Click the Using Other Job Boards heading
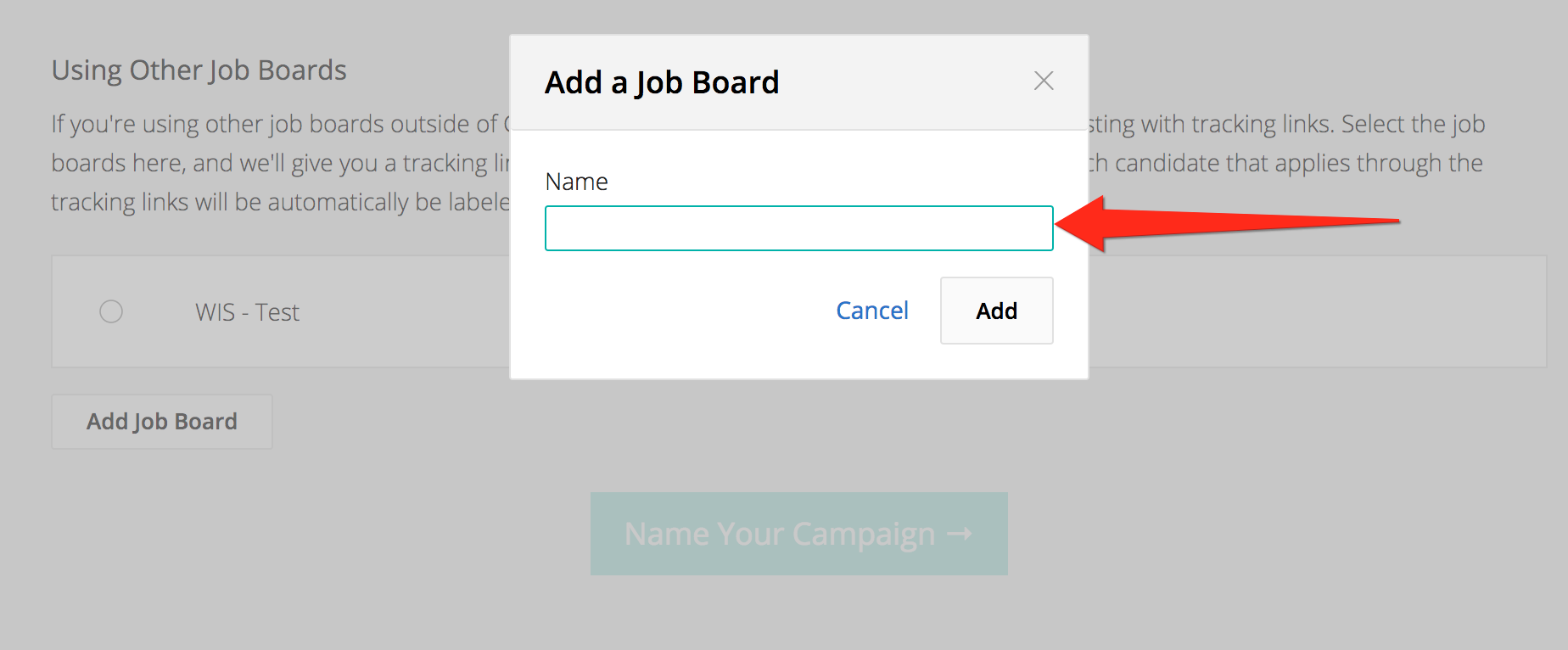 (x=199, y=70)
